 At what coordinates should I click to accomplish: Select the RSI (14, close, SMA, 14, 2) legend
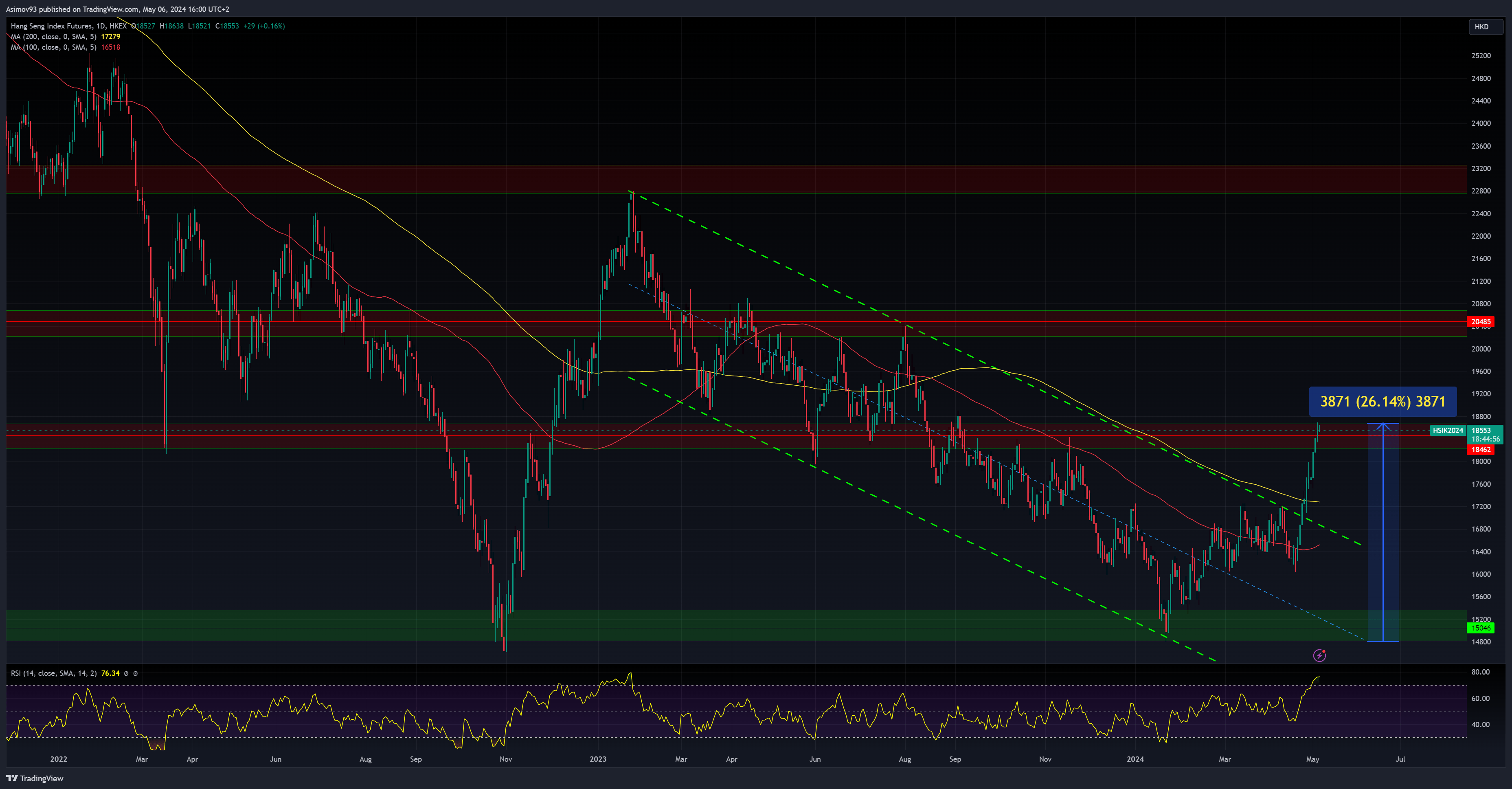pyautogui.click(x=53, y=673)
